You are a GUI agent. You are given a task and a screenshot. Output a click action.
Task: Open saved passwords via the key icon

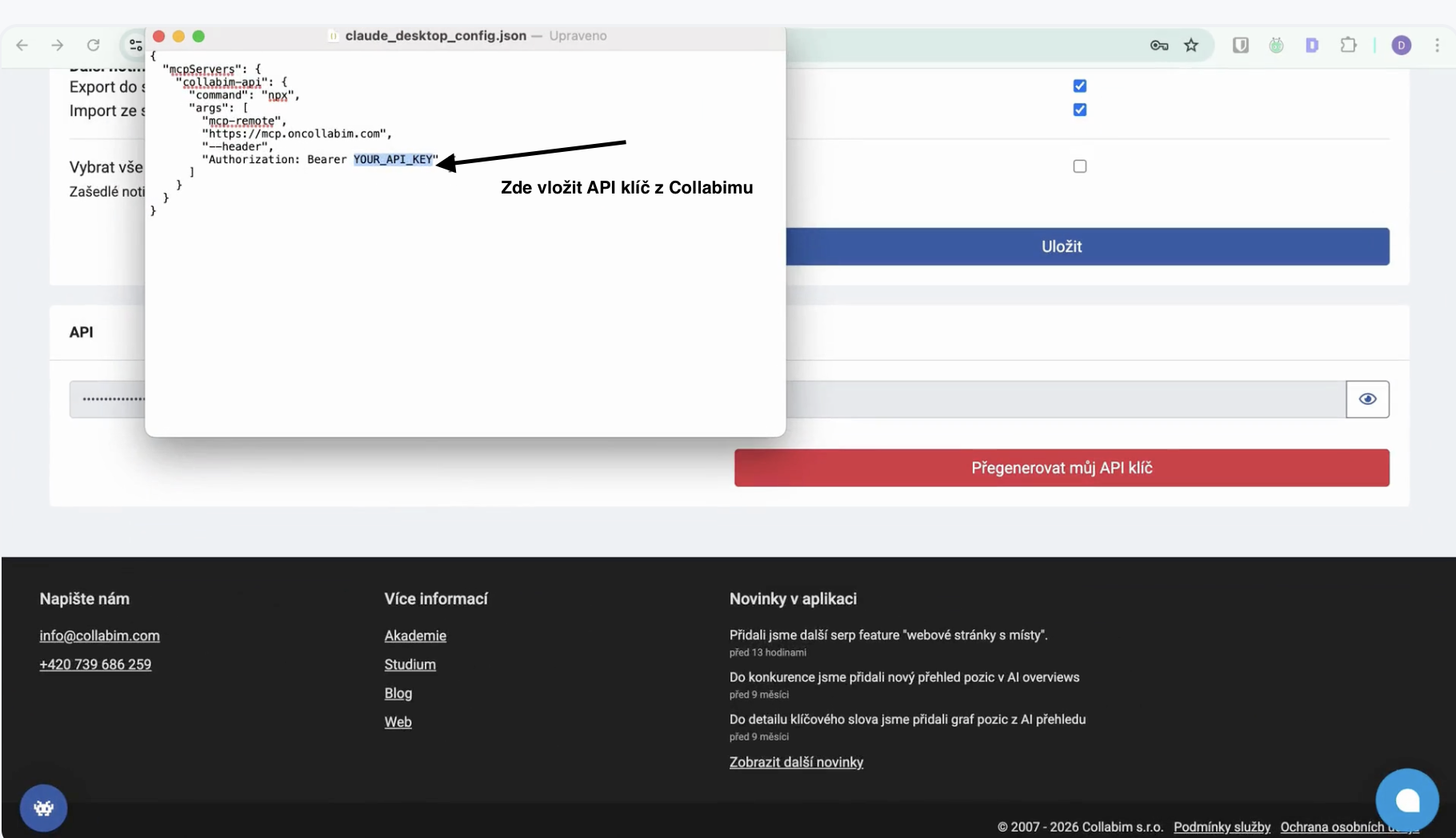pyautogui.click(x=1158, y=46)
